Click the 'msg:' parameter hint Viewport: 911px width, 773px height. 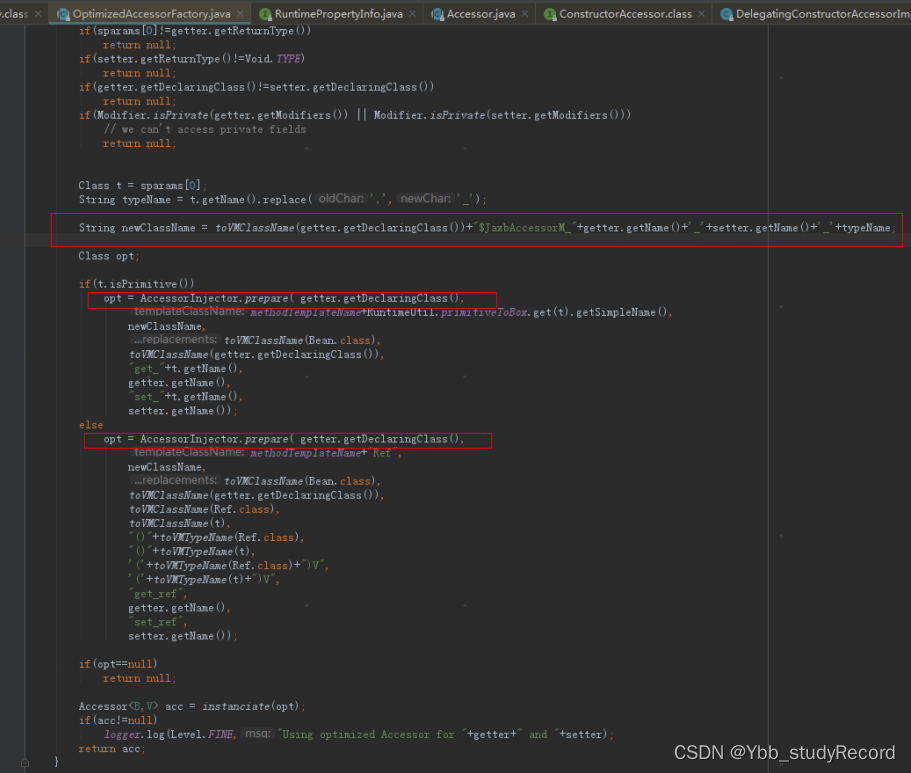tap(258, 733)
